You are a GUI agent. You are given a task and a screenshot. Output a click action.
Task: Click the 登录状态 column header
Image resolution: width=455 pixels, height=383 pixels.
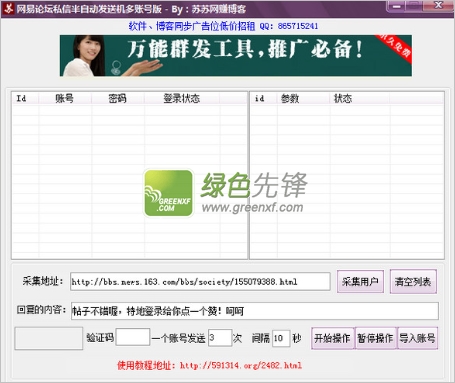(182, 98)
